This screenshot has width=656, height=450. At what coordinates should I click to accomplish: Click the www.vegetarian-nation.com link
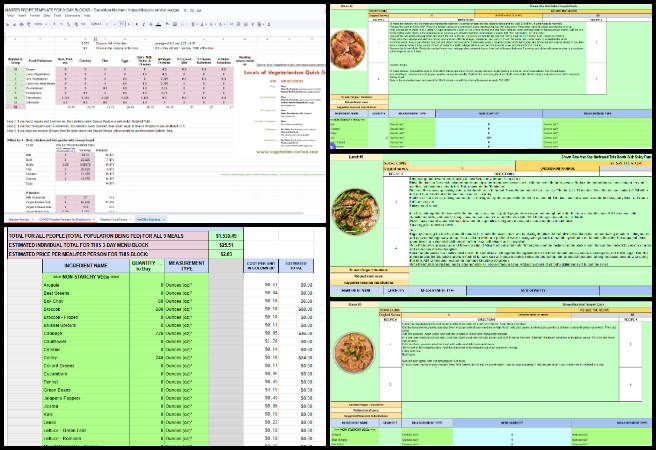(287, 152)
